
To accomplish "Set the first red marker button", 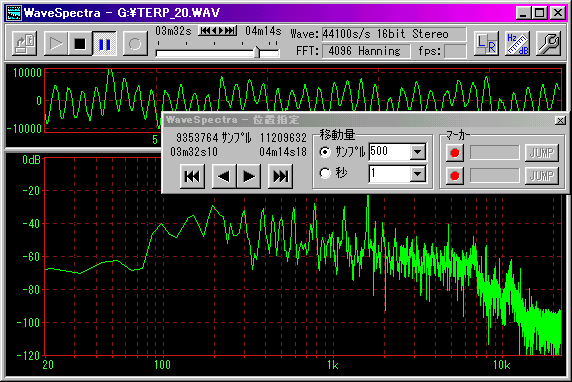I will [455, 153].
